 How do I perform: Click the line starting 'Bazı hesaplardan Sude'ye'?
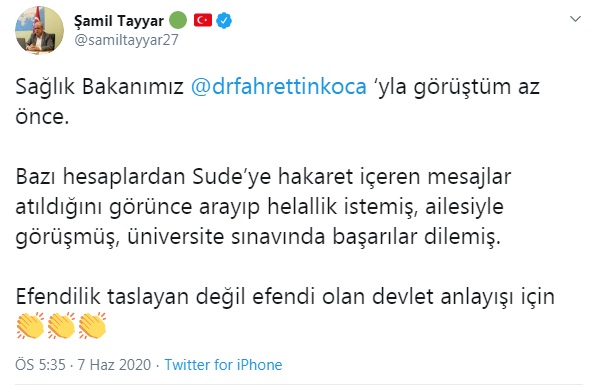click(x=264, y=177)
